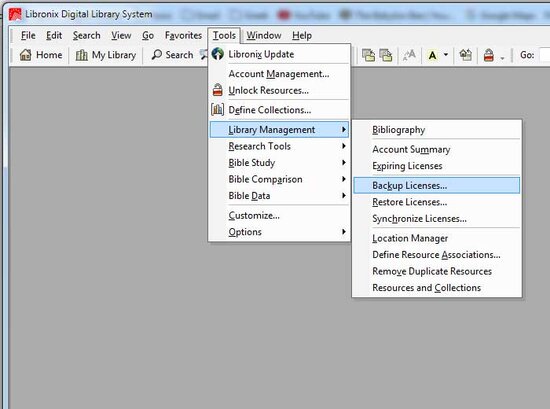The image size is (550, 409).
Task: Click the globe icon beside Libronix Update
Action: click(x=217, y=54)
